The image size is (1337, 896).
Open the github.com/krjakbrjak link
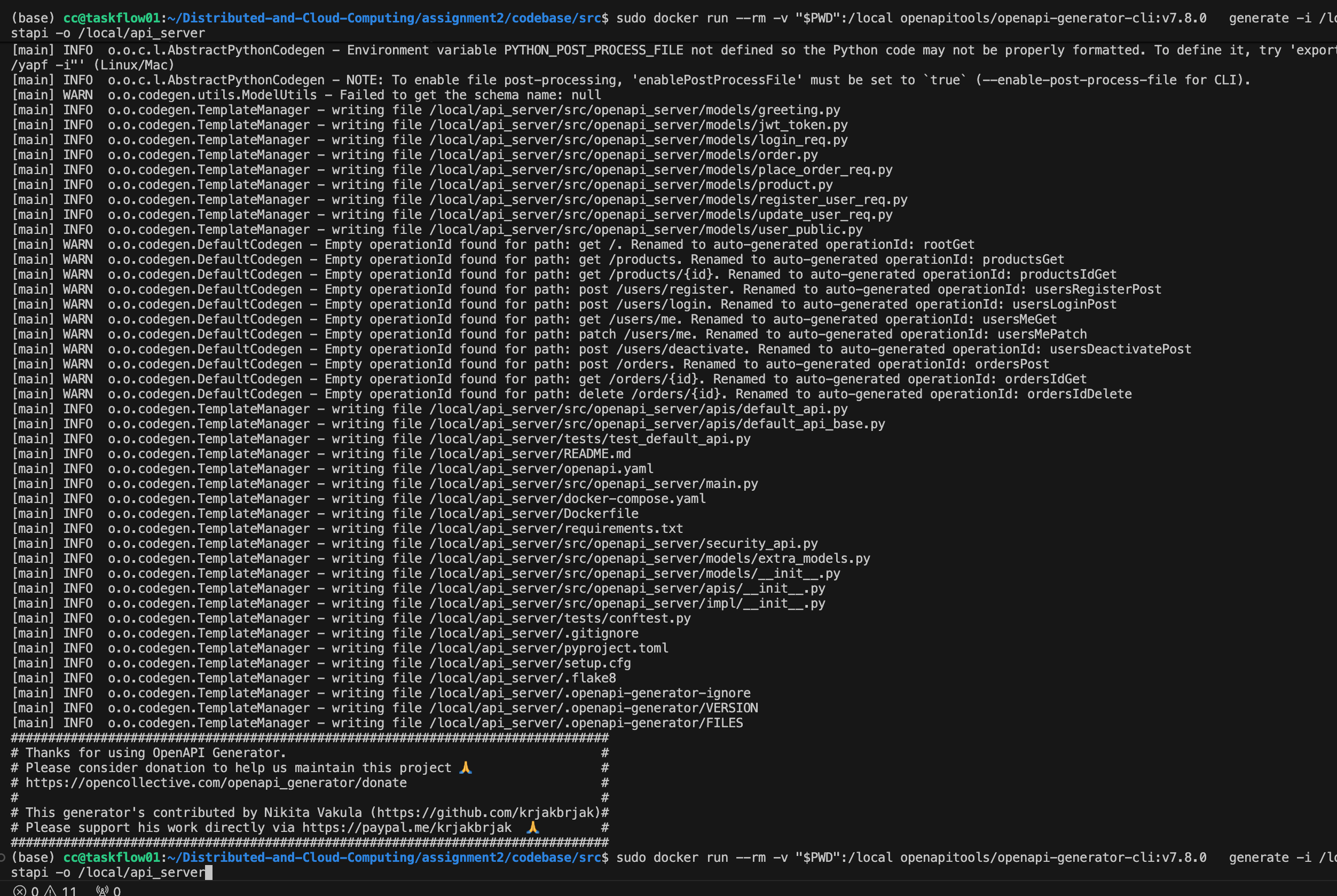pos(488,812)
